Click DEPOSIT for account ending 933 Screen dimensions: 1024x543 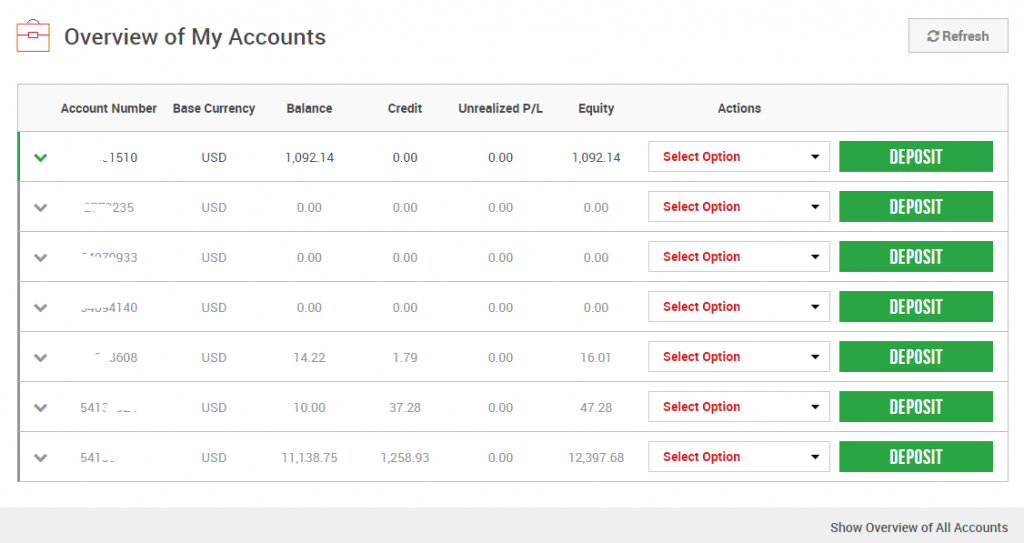[x=916, y=257]
